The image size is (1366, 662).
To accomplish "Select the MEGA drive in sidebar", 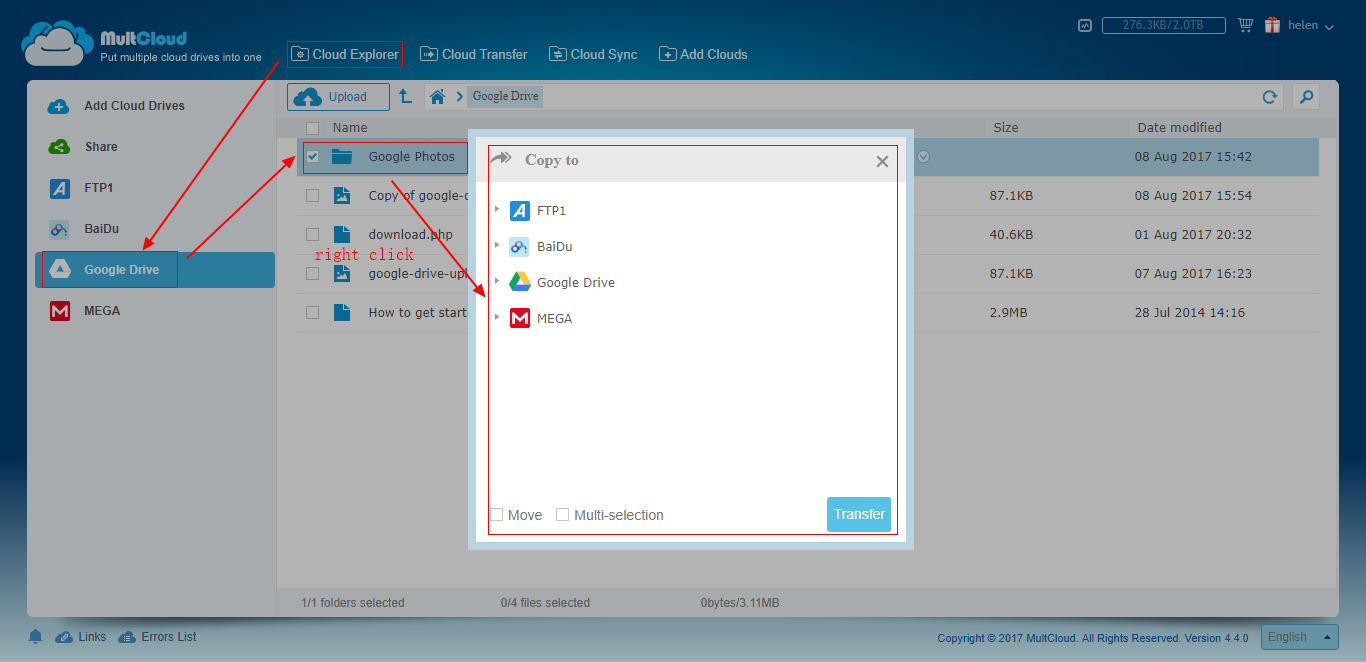I will (x=102, y=311).
